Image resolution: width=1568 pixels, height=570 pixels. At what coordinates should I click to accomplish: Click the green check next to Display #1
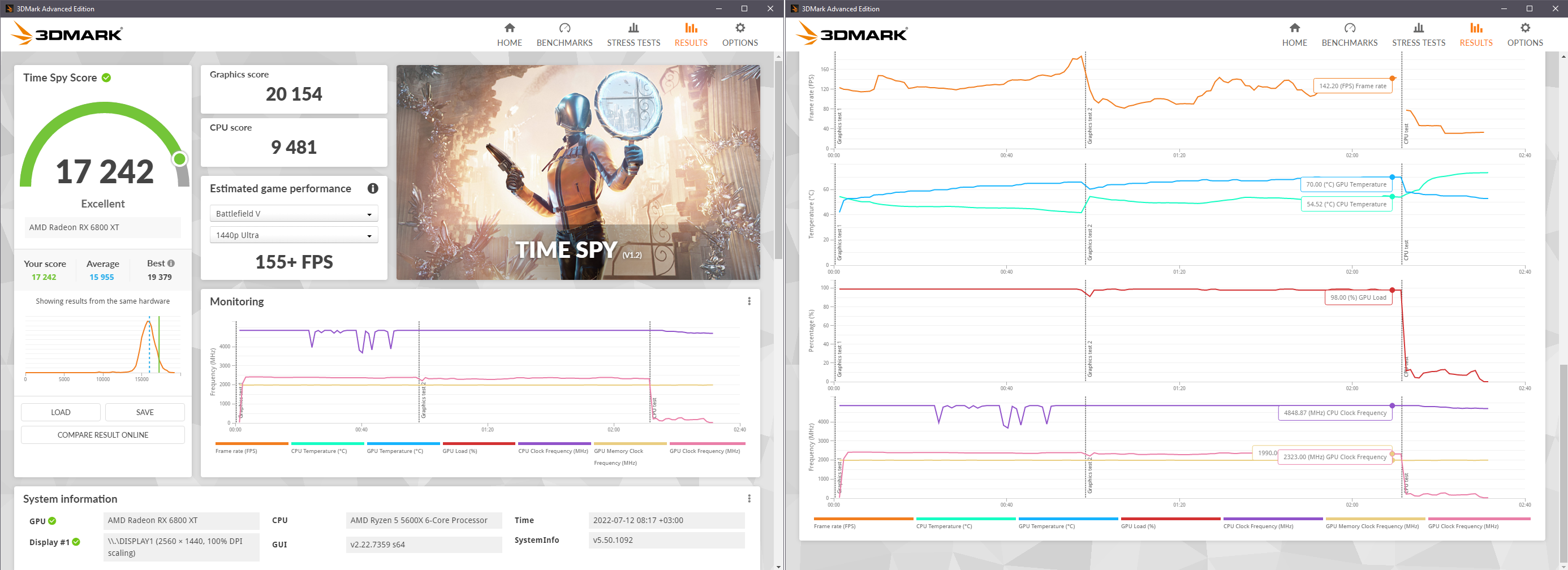76,542
